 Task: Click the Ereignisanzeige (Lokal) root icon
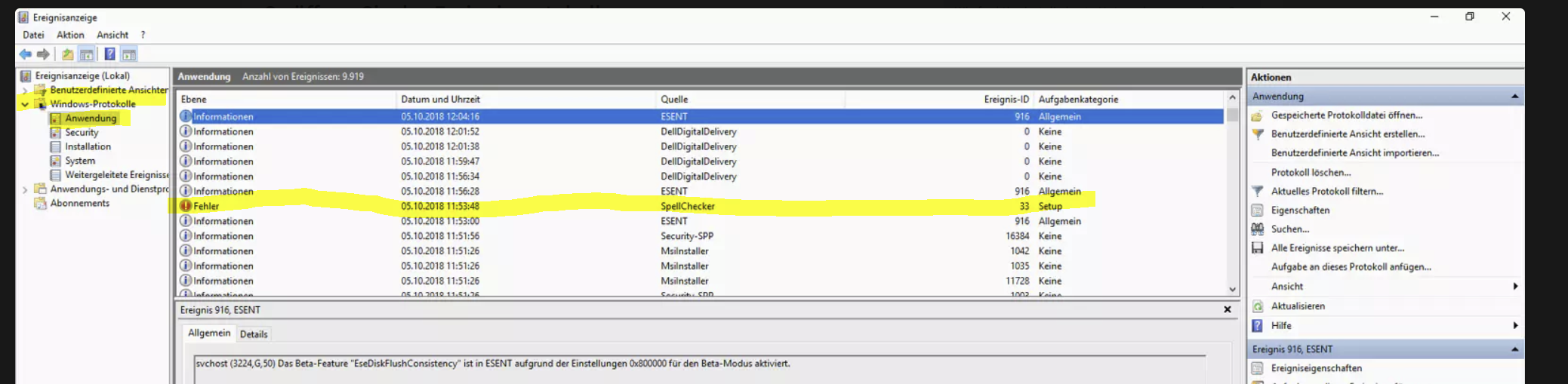(x=26, y=75)
